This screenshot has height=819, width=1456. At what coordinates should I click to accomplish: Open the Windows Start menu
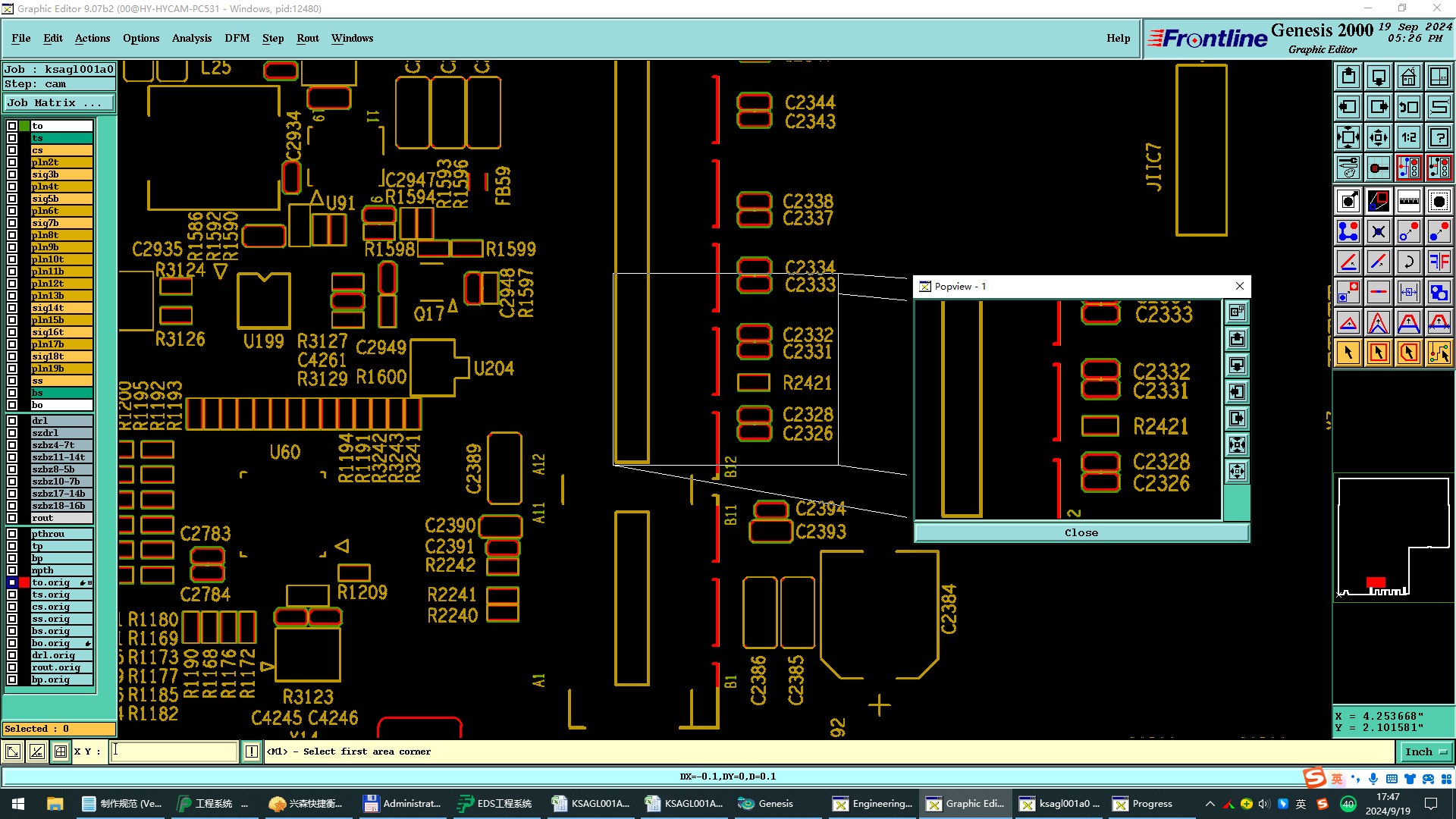tap(18, 804)
